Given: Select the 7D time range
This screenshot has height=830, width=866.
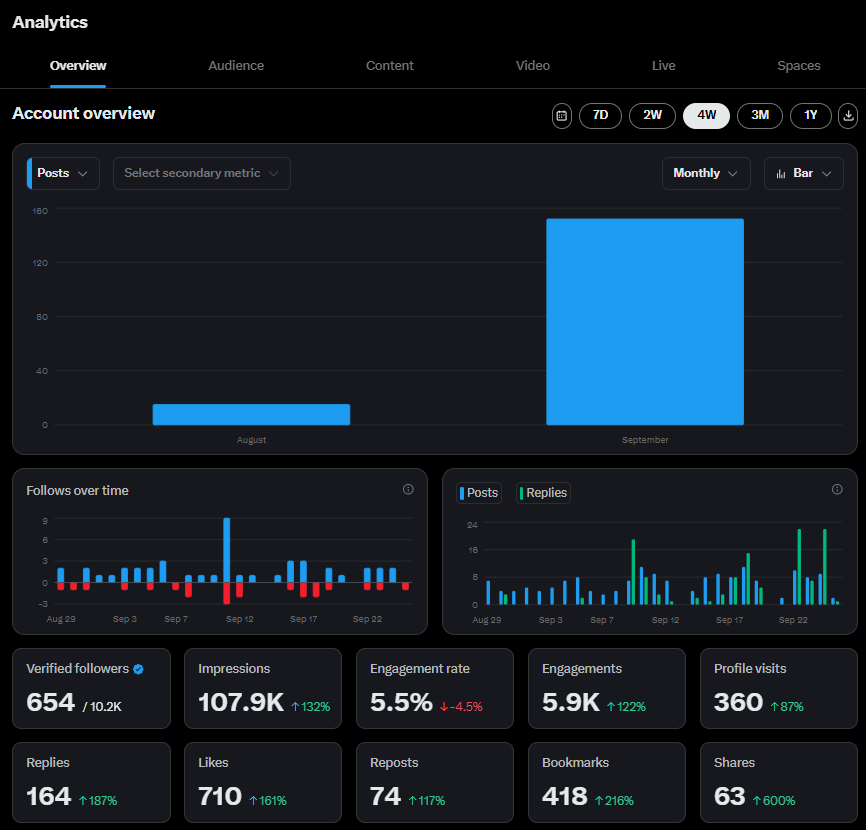Looking at the screenshot, I should click(x=600, y=116).
